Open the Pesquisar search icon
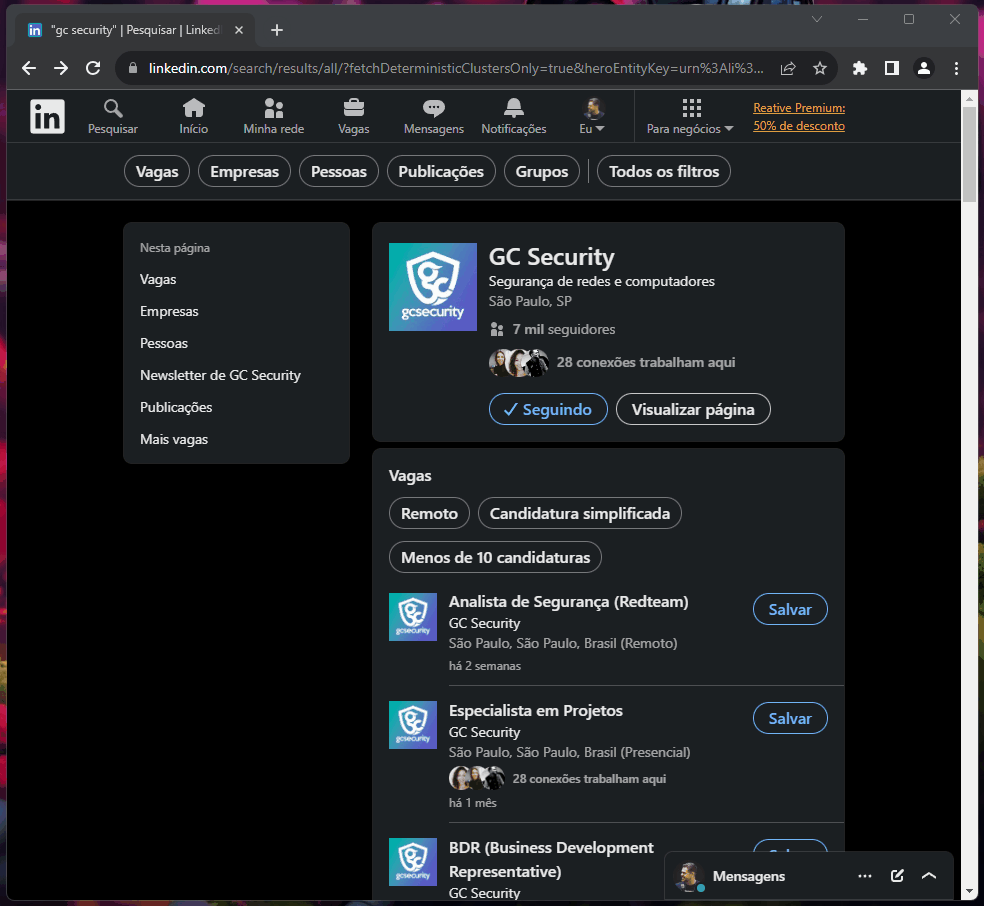The width and height of the screenshot is (984, 906). tap(113, 117)
